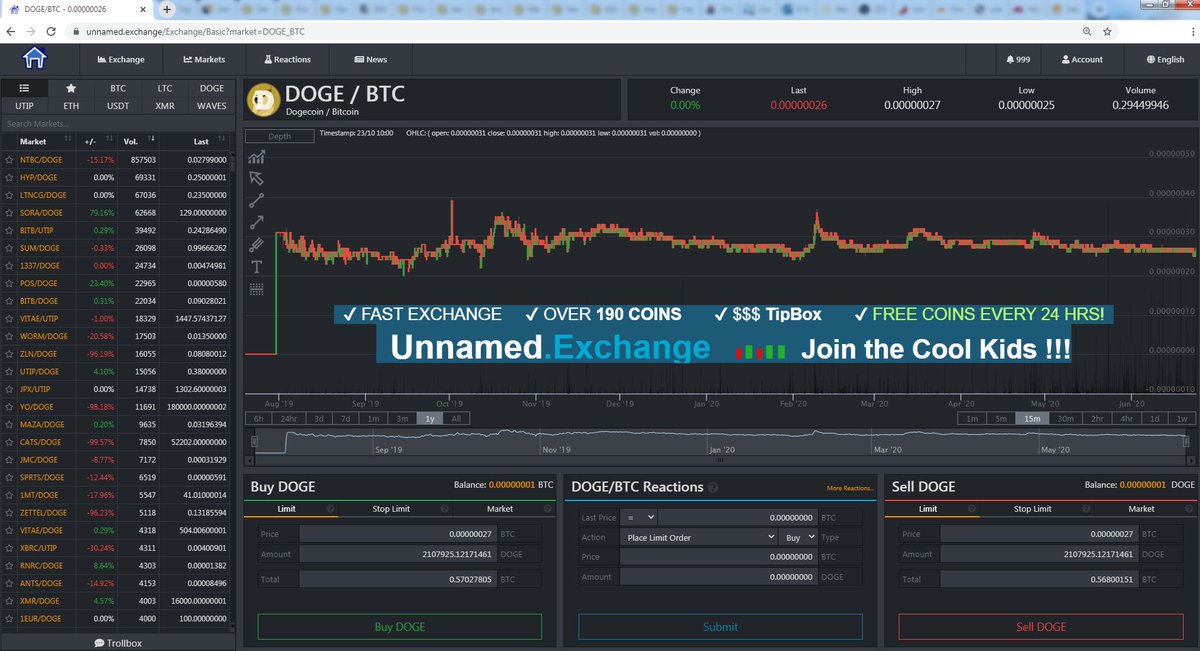The width and height of the screenshot is (1200, 651).
Task: Click help icon on Buy panel Limit tab
Action: 332,509
